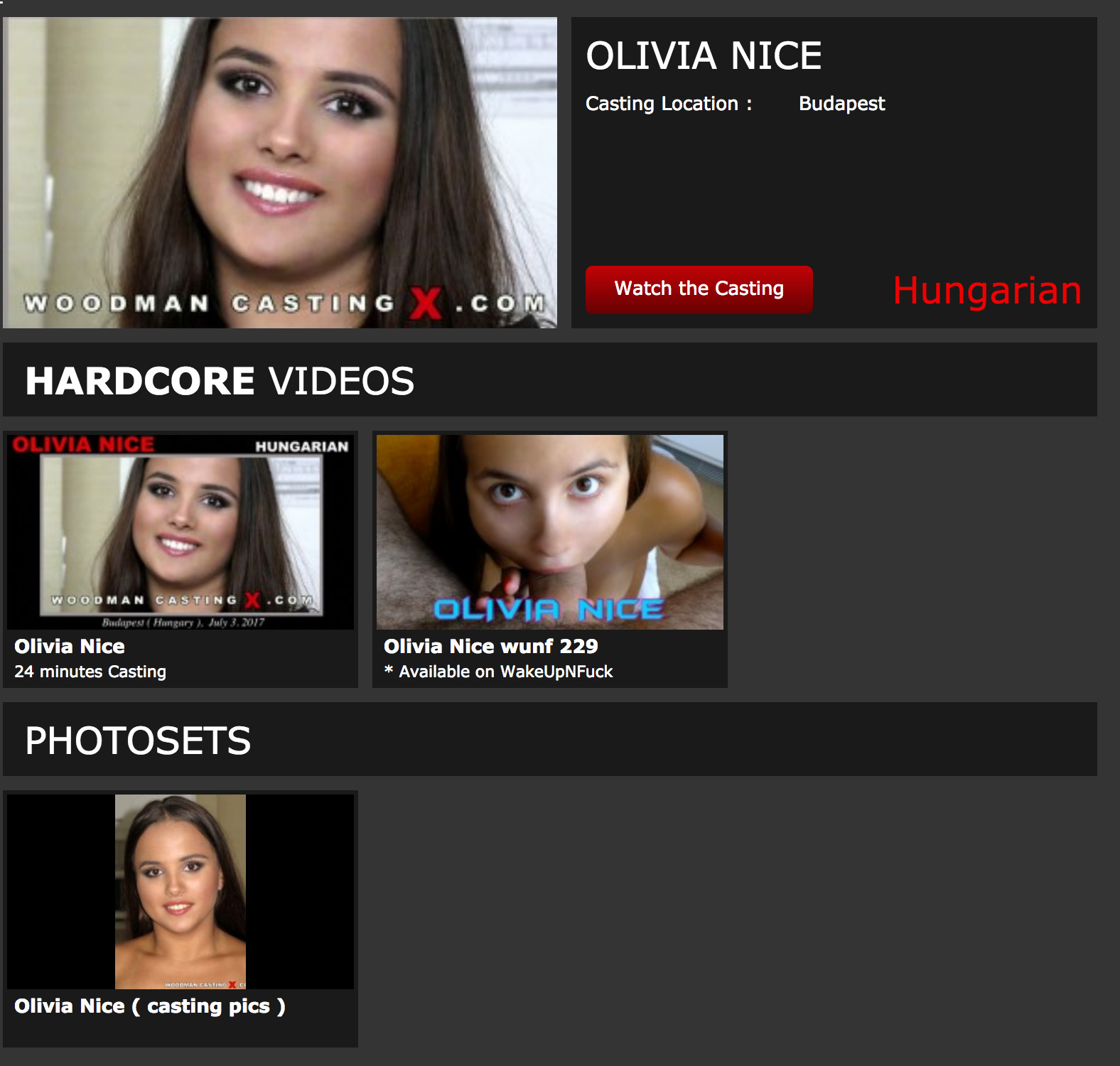Click the watermark logo on the profile photo
The width and height of the screenshot is (1120, 1066).
(x=284, y=304)
